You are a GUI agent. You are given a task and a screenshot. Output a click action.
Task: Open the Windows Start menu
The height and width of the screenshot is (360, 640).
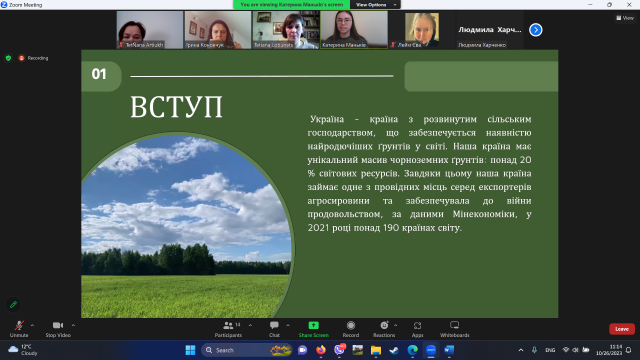[190, 350]
